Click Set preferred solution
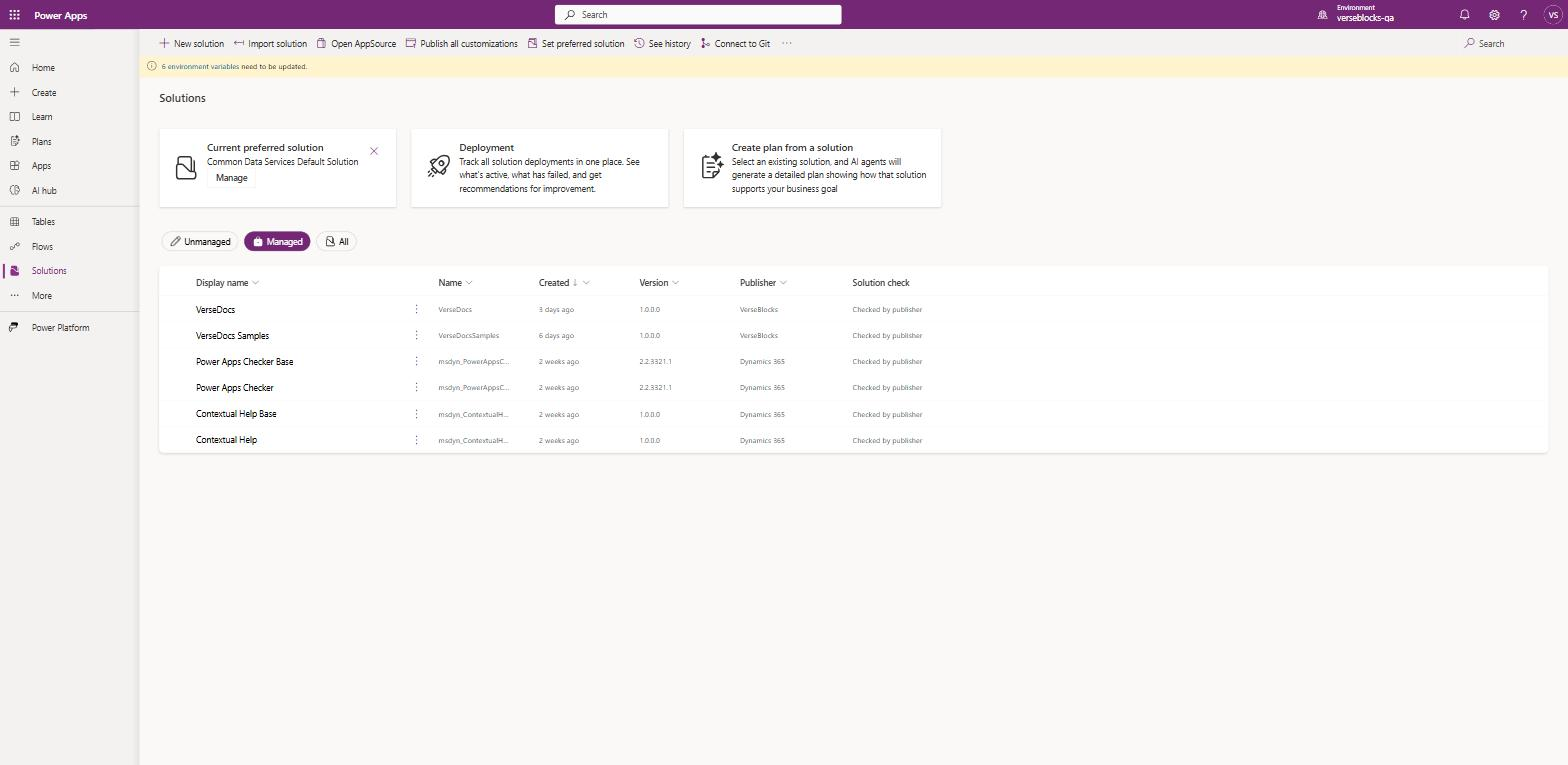1568x765 pixels. click(x=575, y=43)
